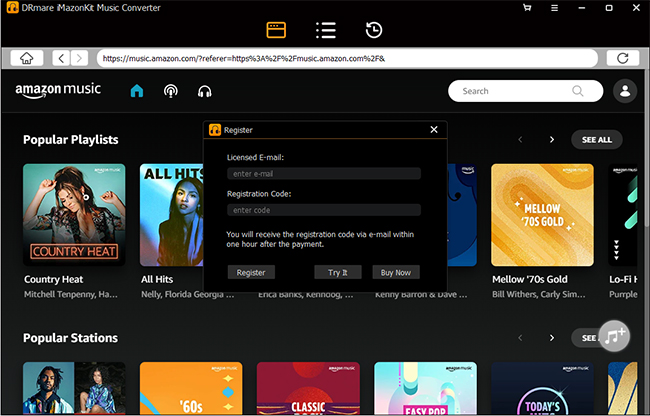This screenshot has width=650, height=416.
Task: Show next Popular Stations with right chevron
Action: click(x=552, y=338)
